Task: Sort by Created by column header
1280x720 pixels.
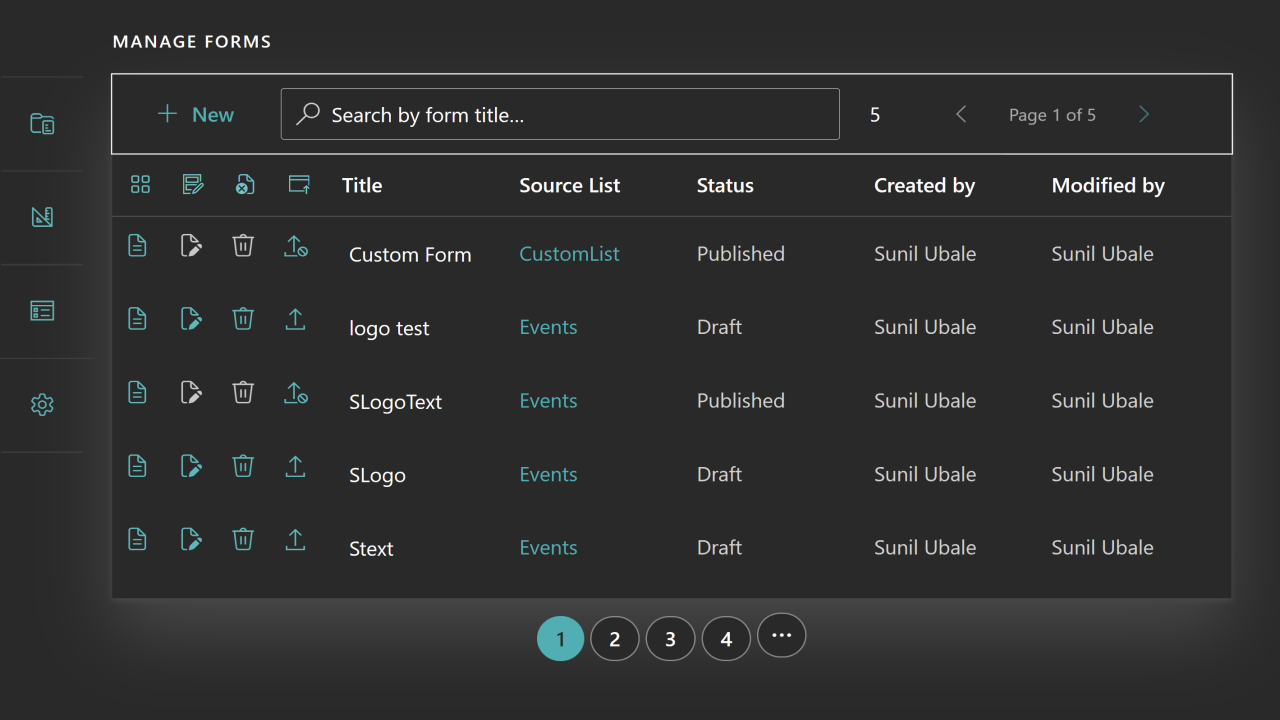Action: [x=924, y=185]
